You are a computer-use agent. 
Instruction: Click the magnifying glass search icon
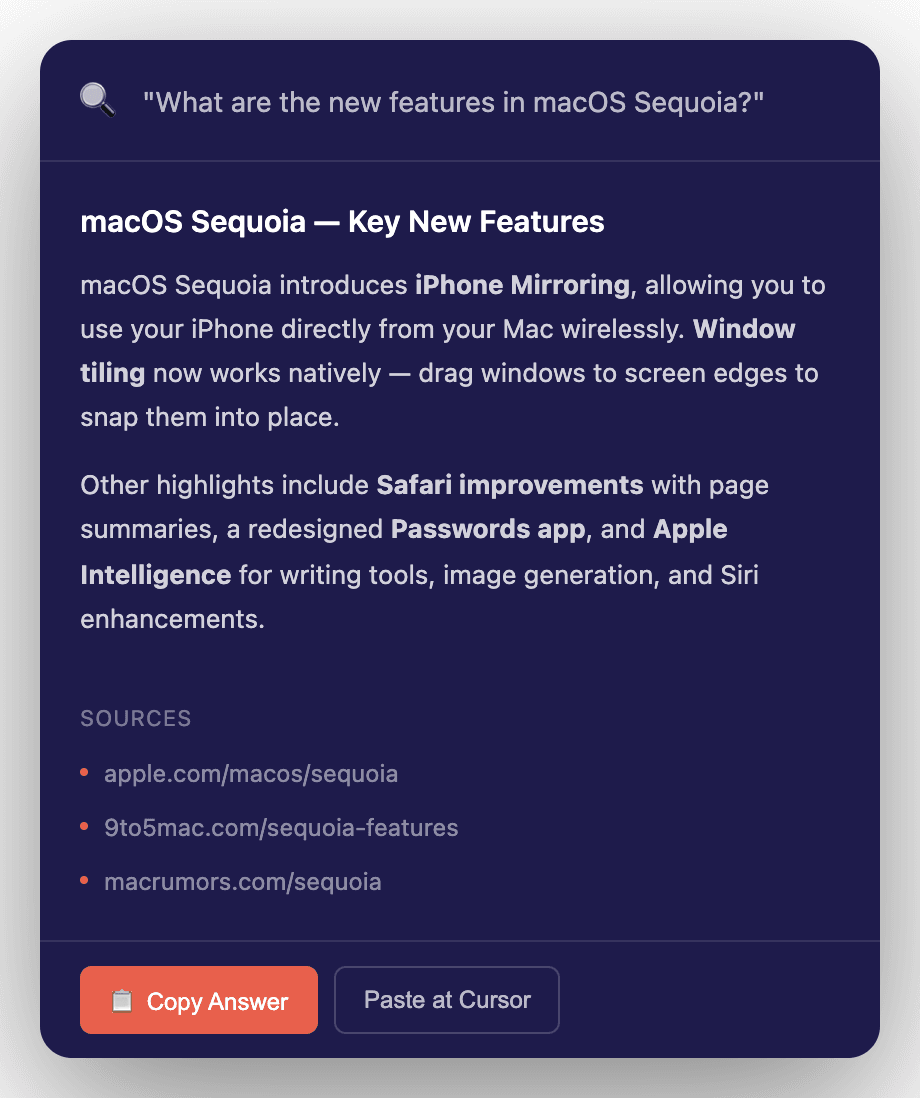(97, 101)
